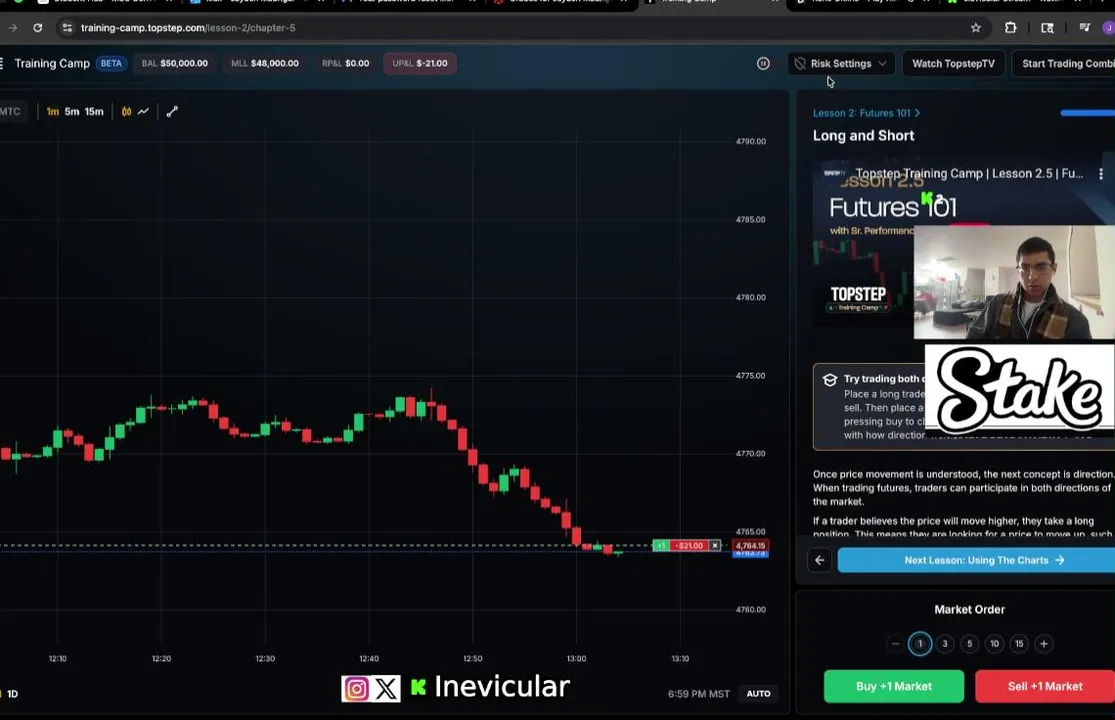This screenshot has height=720, width=1115.
Task: Play the Futures 101 lesson video
Action: point(964,242)
